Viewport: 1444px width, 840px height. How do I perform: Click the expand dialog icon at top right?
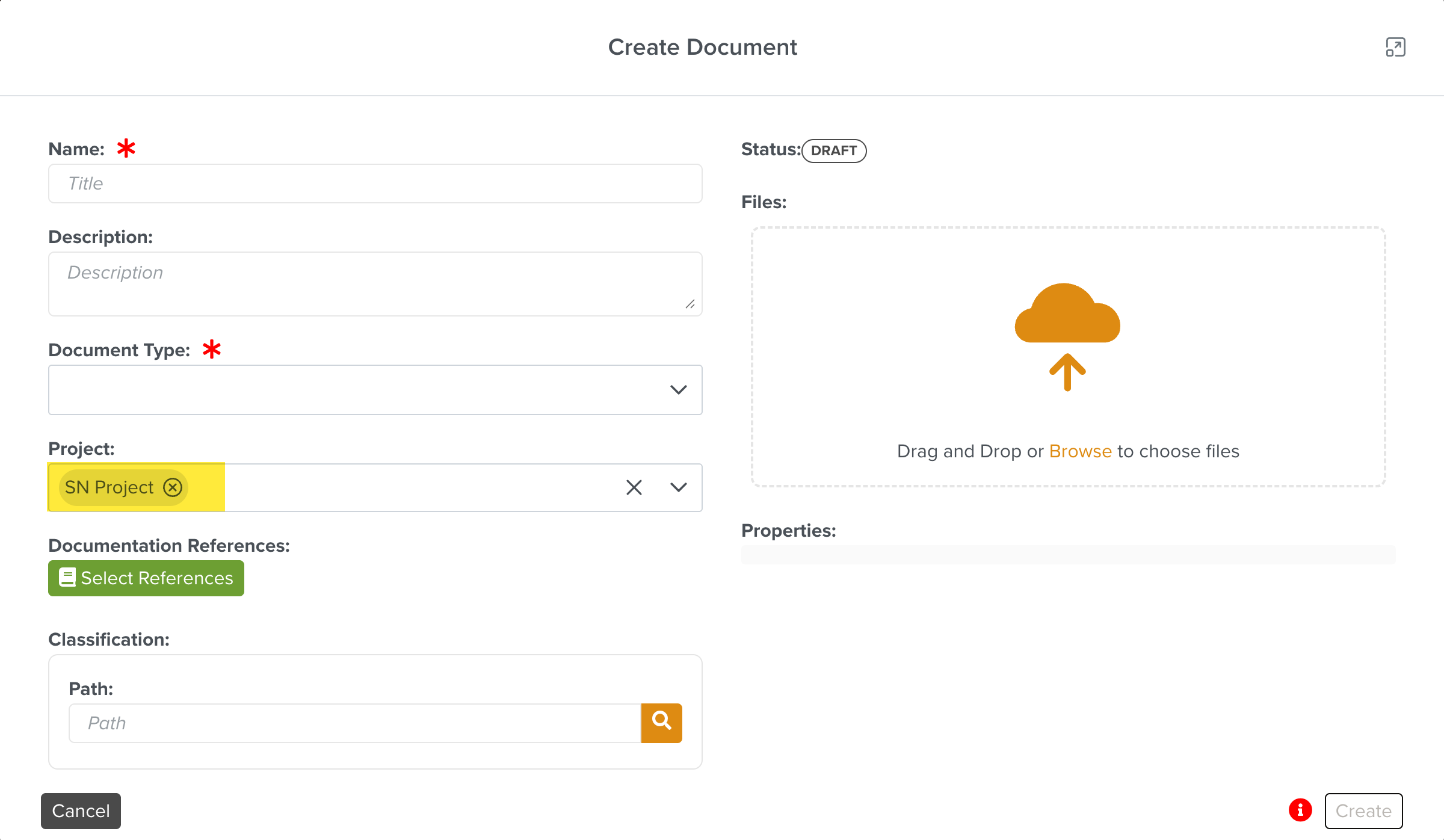click(1395, 47)
